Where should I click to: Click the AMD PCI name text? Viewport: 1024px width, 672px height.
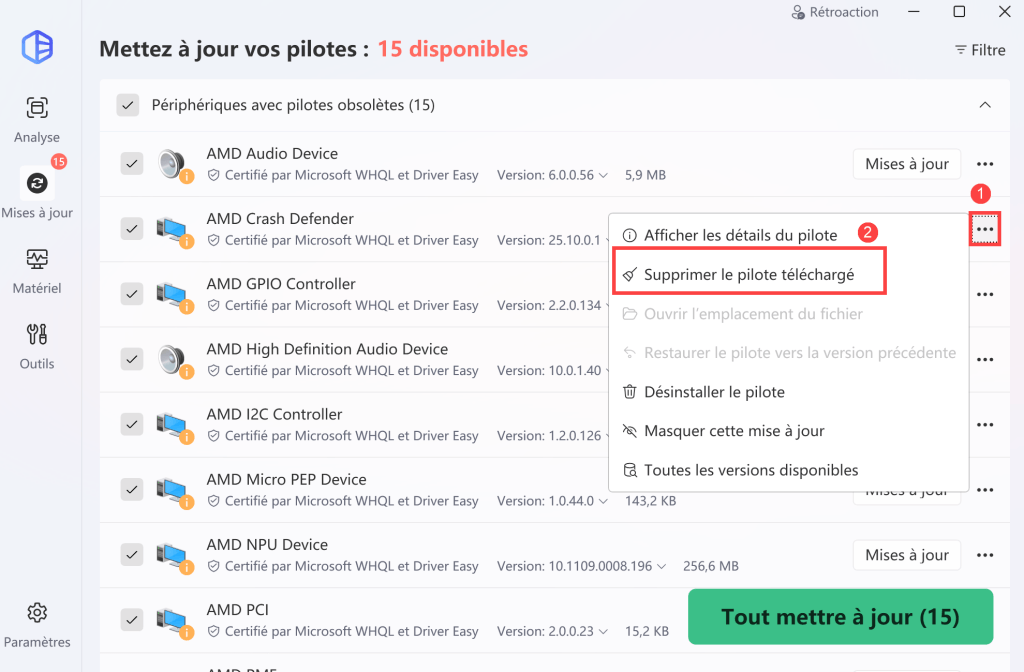(x=238, y=610)
